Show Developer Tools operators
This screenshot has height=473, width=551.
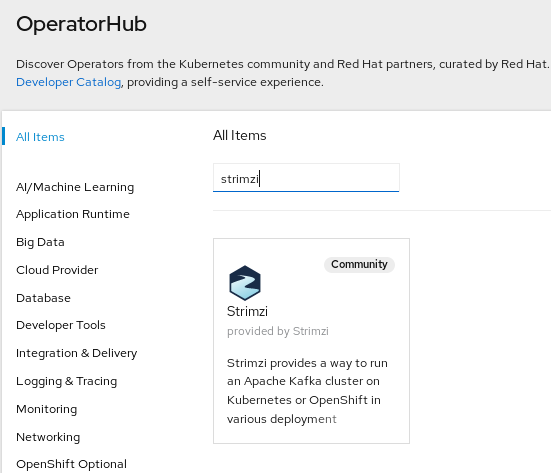click(x=61, y=325)
